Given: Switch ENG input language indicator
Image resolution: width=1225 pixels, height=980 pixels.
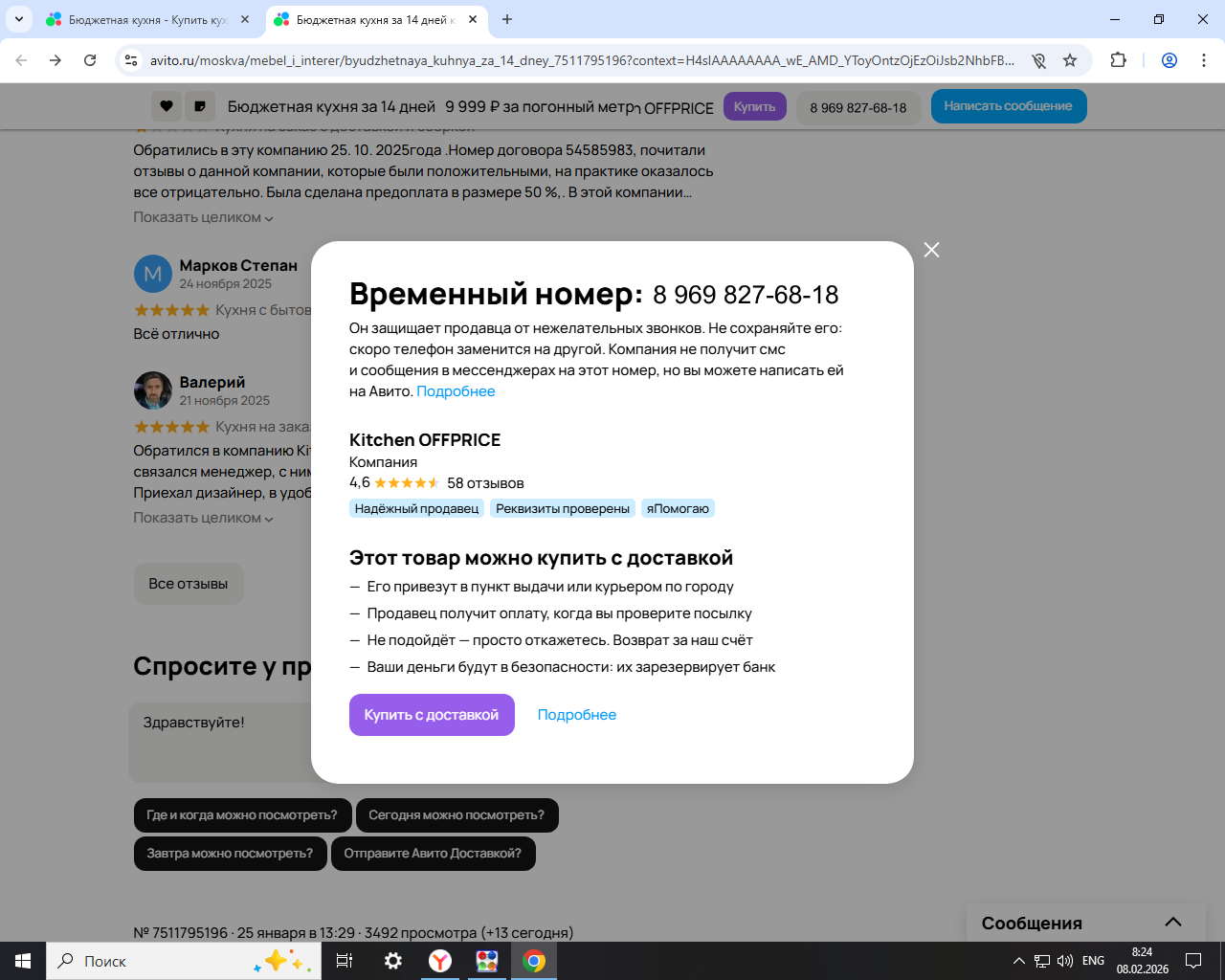Looking at the screenshot, I should coord(1093,961).
